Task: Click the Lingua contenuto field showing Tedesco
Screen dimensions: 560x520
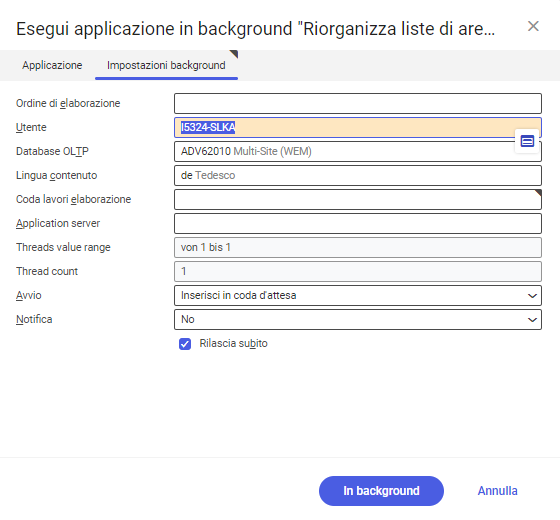Action: (x=358, y=175)
